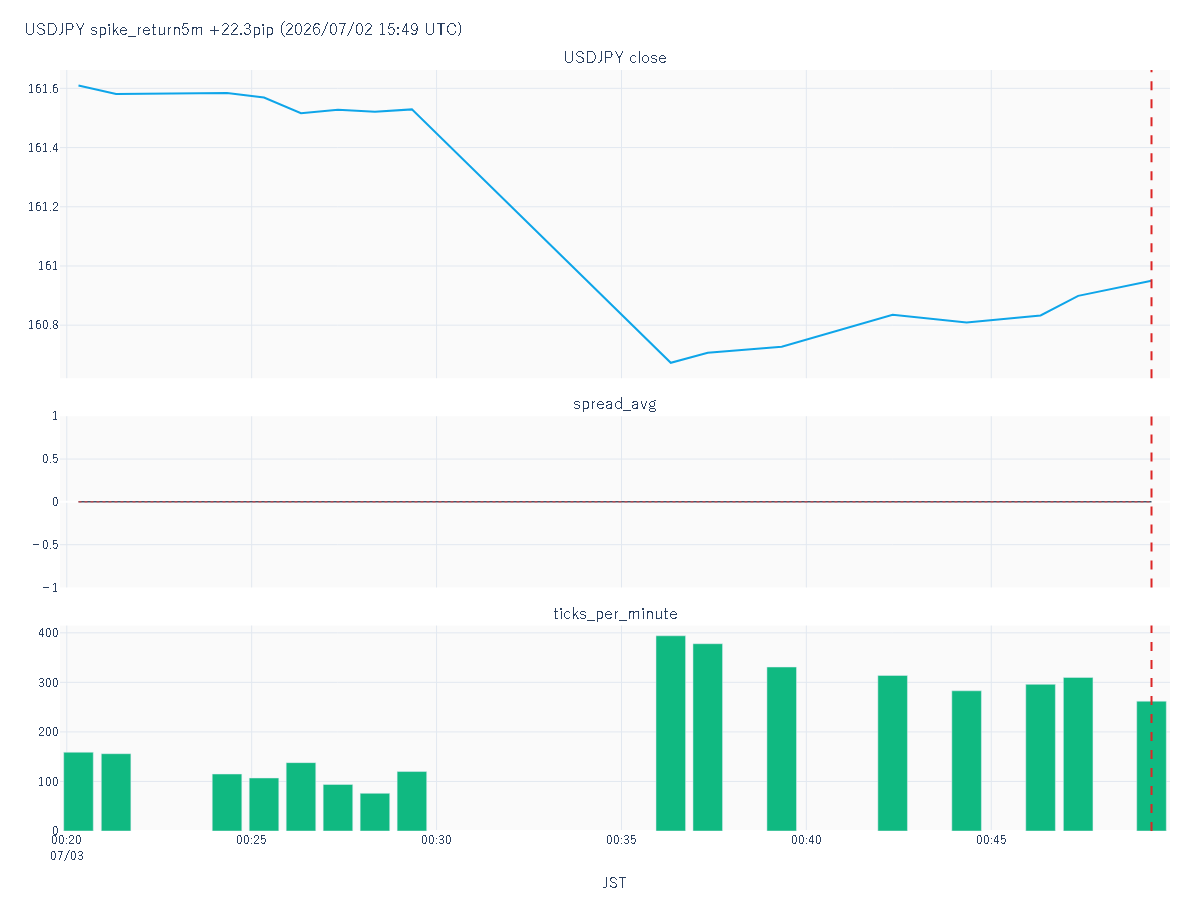Image resolution: width=1200 pixels, height=900 pixels.
Task: Click the red dashed marker in the spread_avg chart
Action: [x=1151, y=502]
